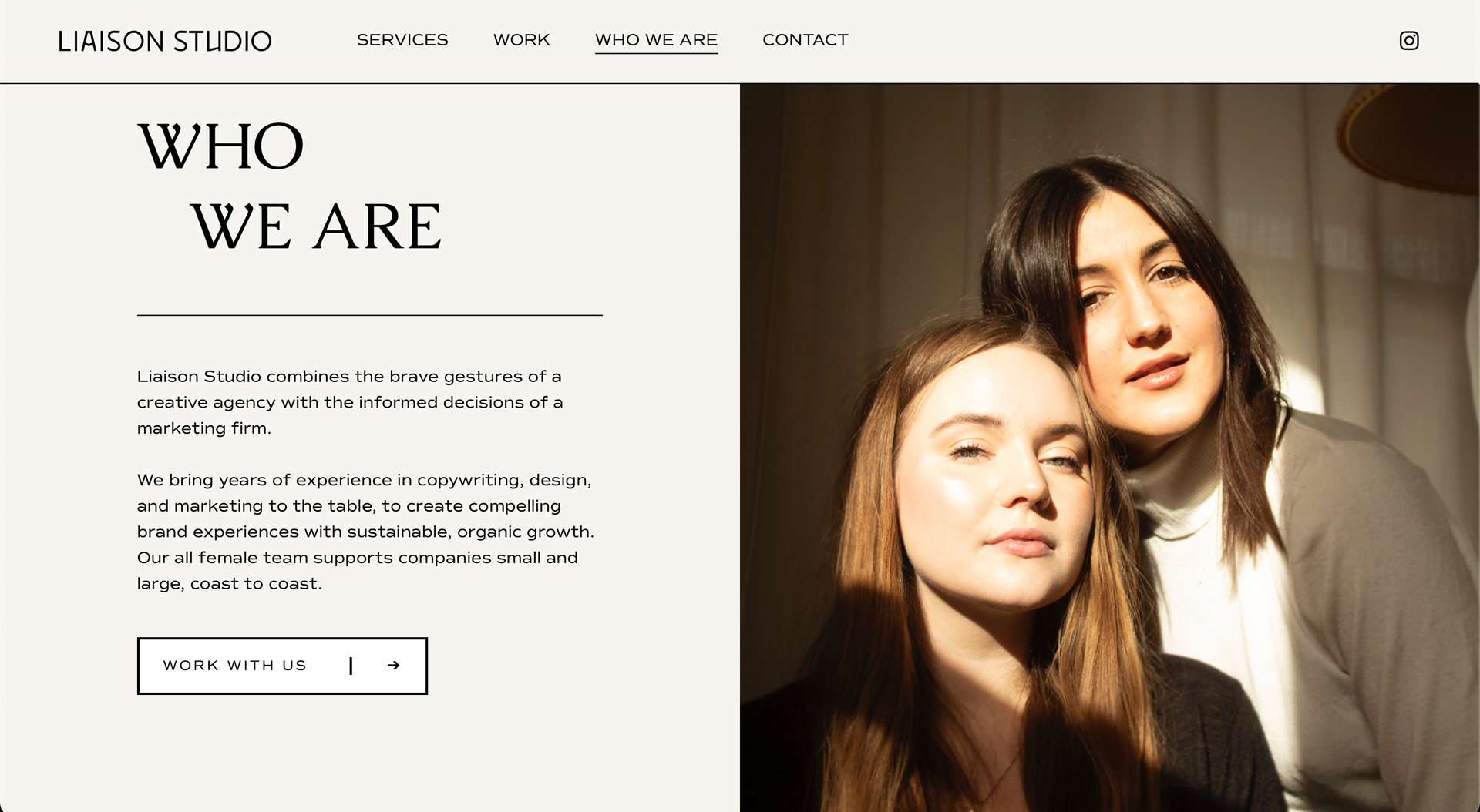Go to the Work page
Image resolution: width=1480 pixels, height=812 pixels.
(522, 40)
